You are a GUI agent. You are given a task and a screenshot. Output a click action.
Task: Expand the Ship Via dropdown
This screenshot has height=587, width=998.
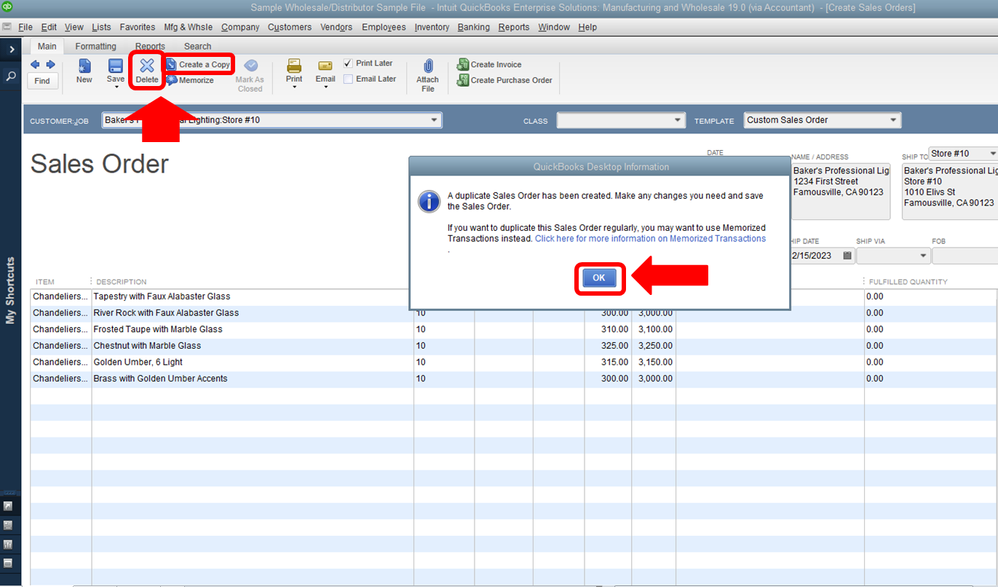[x=923, y=255]
